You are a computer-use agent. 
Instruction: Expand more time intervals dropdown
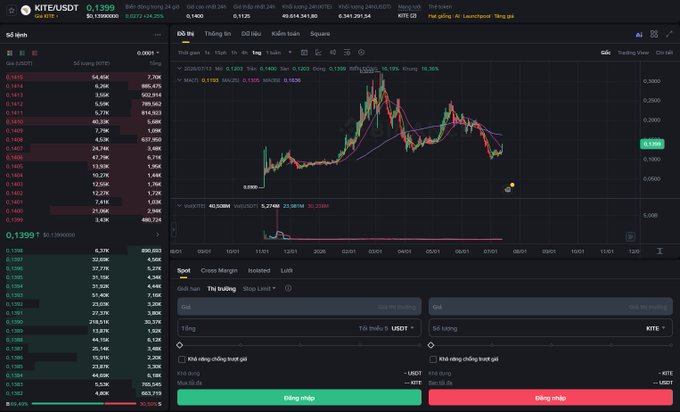[290, 52]
